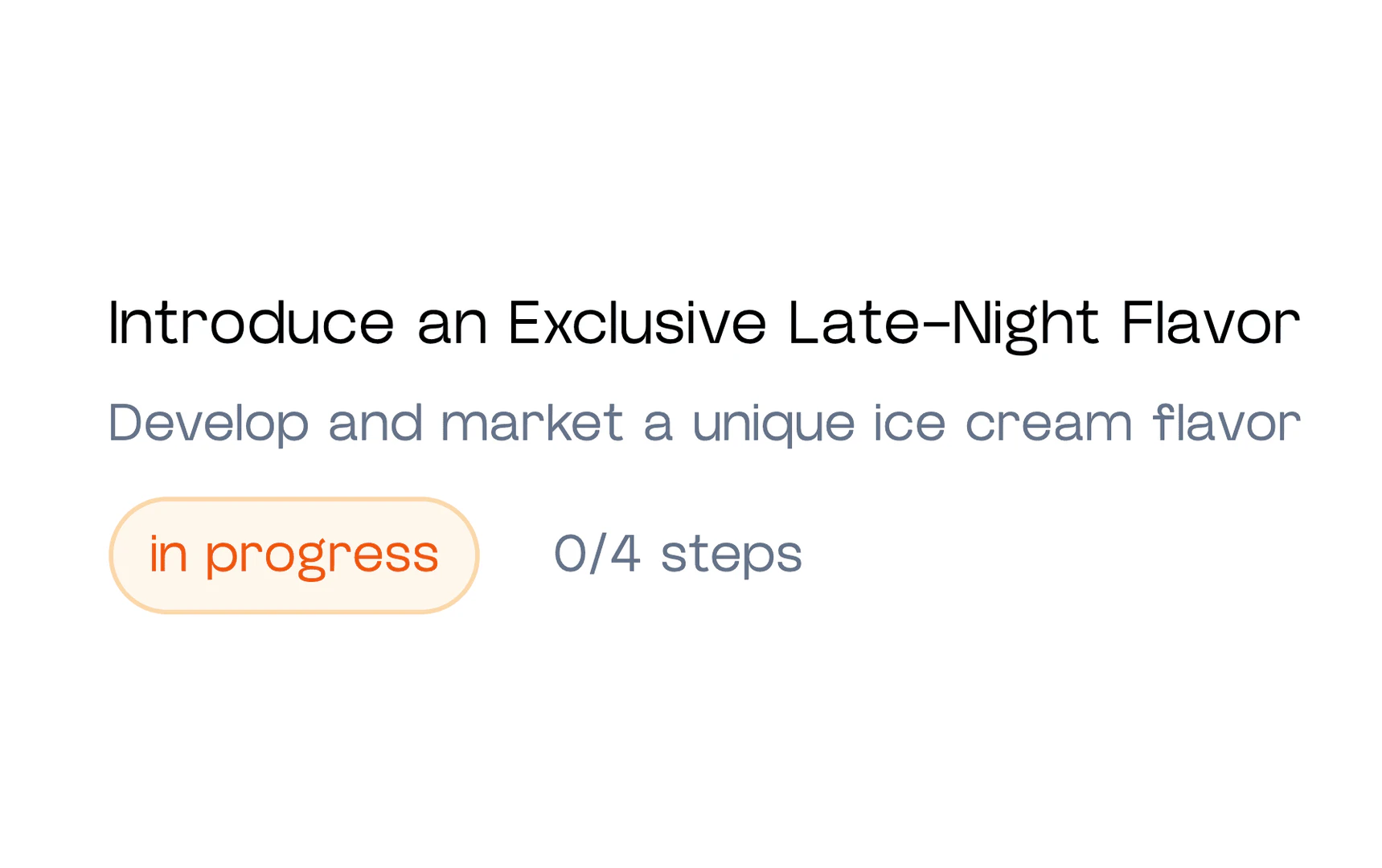Click the word 'Exclusive' in the heading
1382x868 pixels.
[638, 324]
